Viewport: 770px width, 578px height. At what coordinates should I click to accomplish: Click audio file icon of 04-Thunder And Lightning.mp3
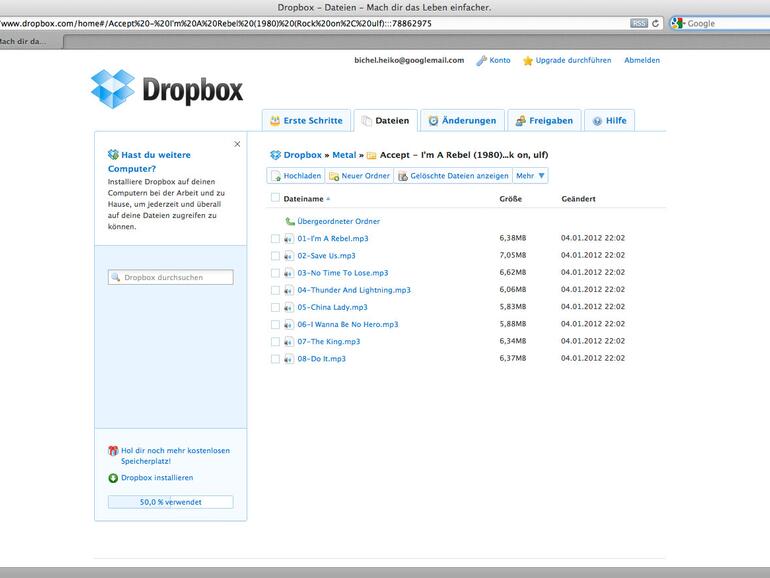pos(289,290)
